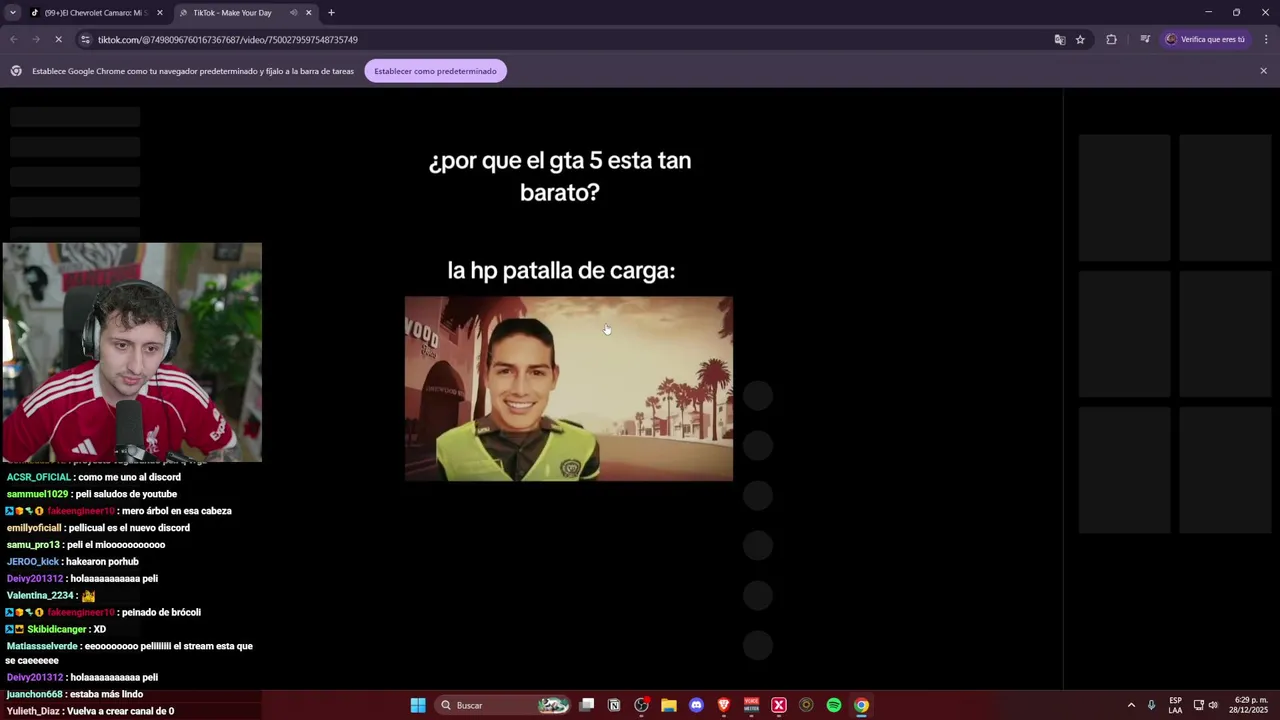Screen dimensions: 1280x720
Task: Go back to the previous page
Action: 14,40
